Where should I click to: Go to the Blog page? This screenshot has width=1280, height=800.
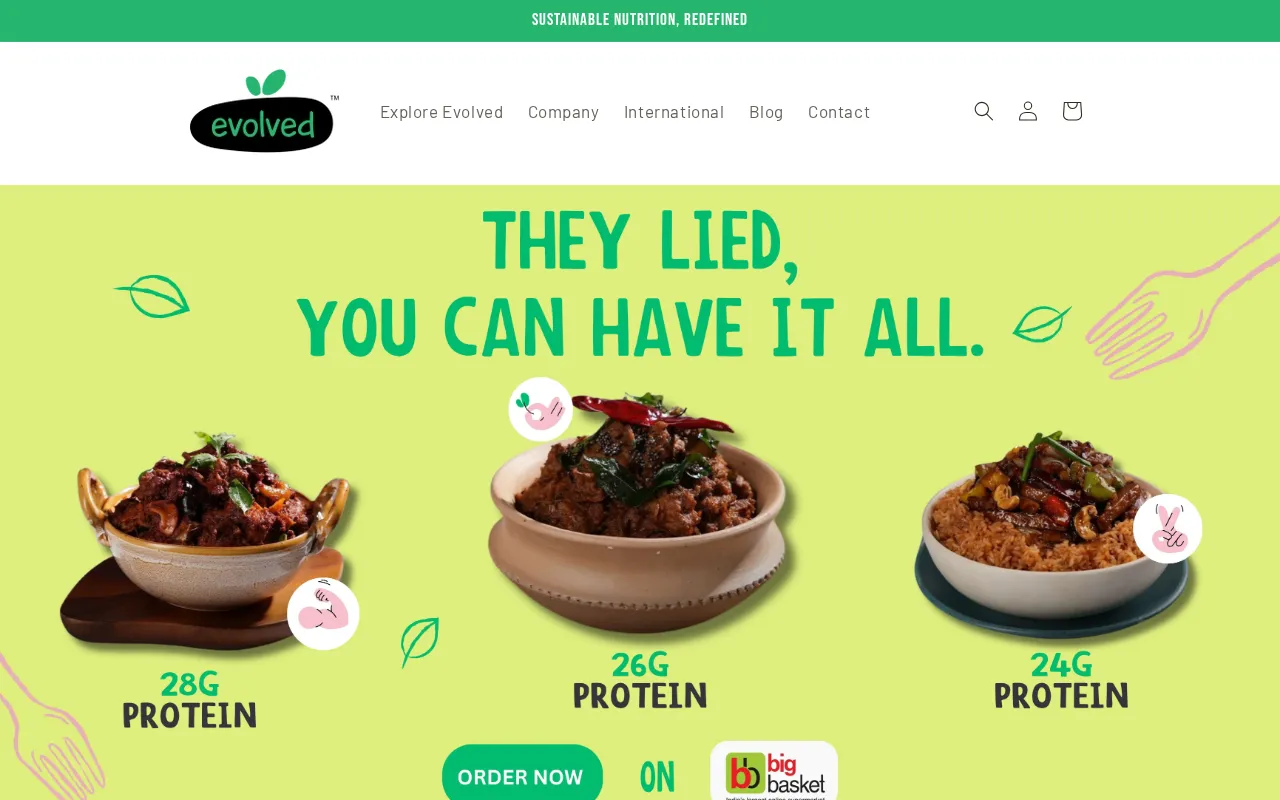click(766, 111)
